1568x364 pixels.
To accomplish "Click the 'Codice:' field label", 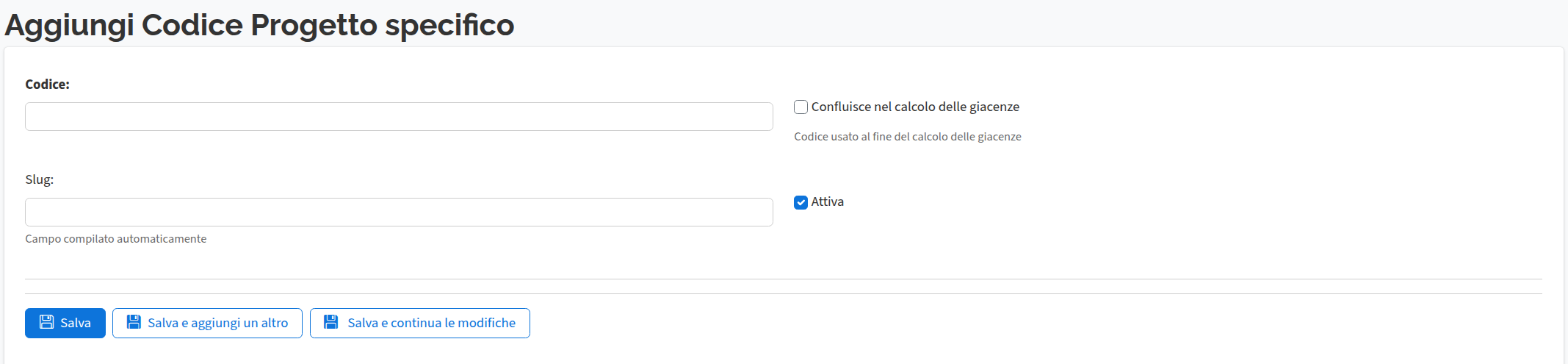I will pos(47,85).
